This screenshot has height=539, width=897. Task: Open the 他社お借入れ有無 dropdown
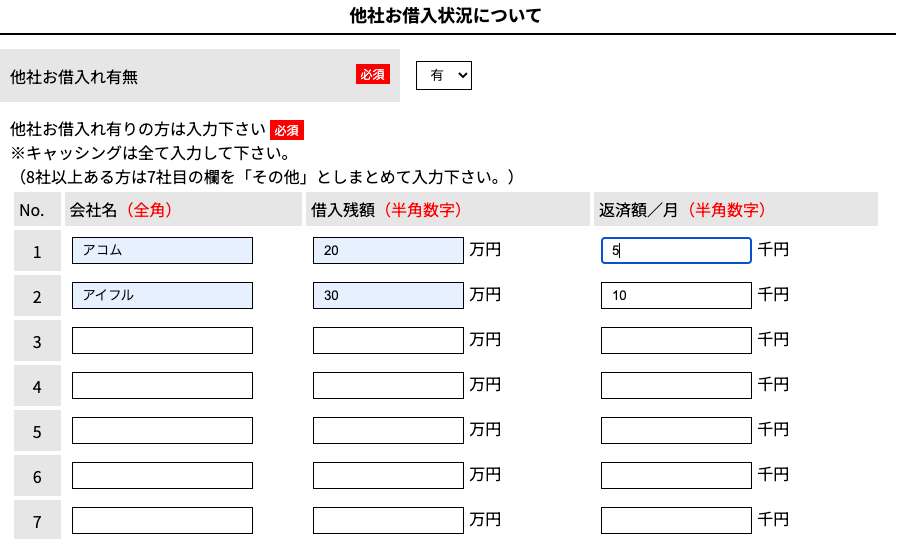[x=443, y=75]
